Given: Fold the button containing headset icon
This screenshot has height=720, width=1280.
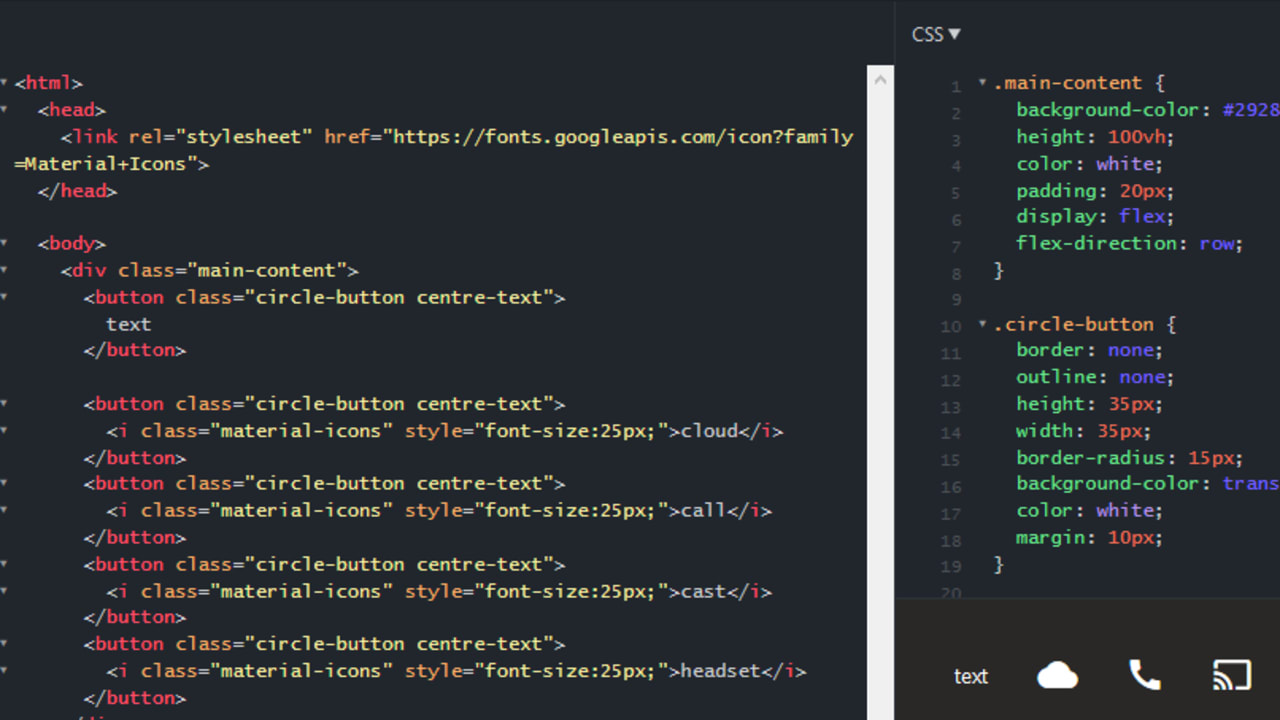Looking at the screenshot, I should [4, 644].
